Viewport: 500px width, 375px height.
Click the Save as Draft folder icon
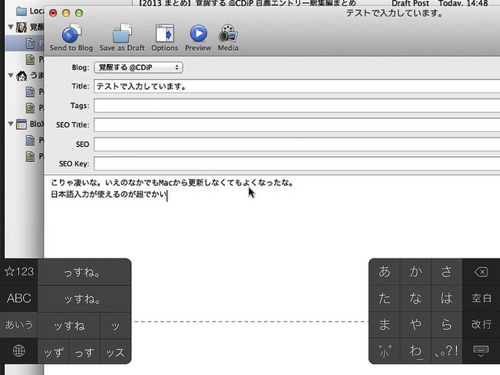(x=122, y=33)
